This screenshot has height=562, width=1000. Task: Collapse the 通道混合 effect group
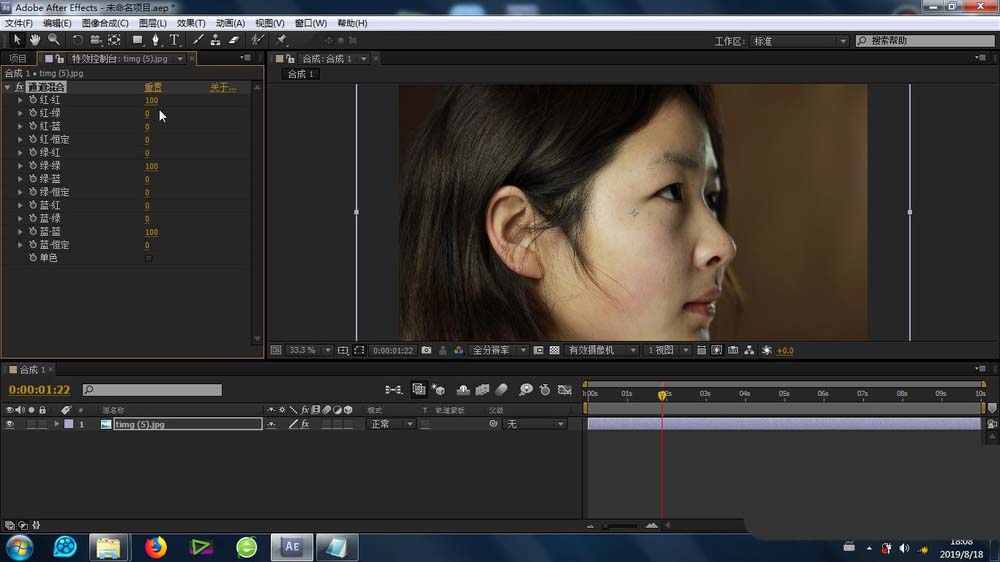pyautogui.click(x=8, y=87)
